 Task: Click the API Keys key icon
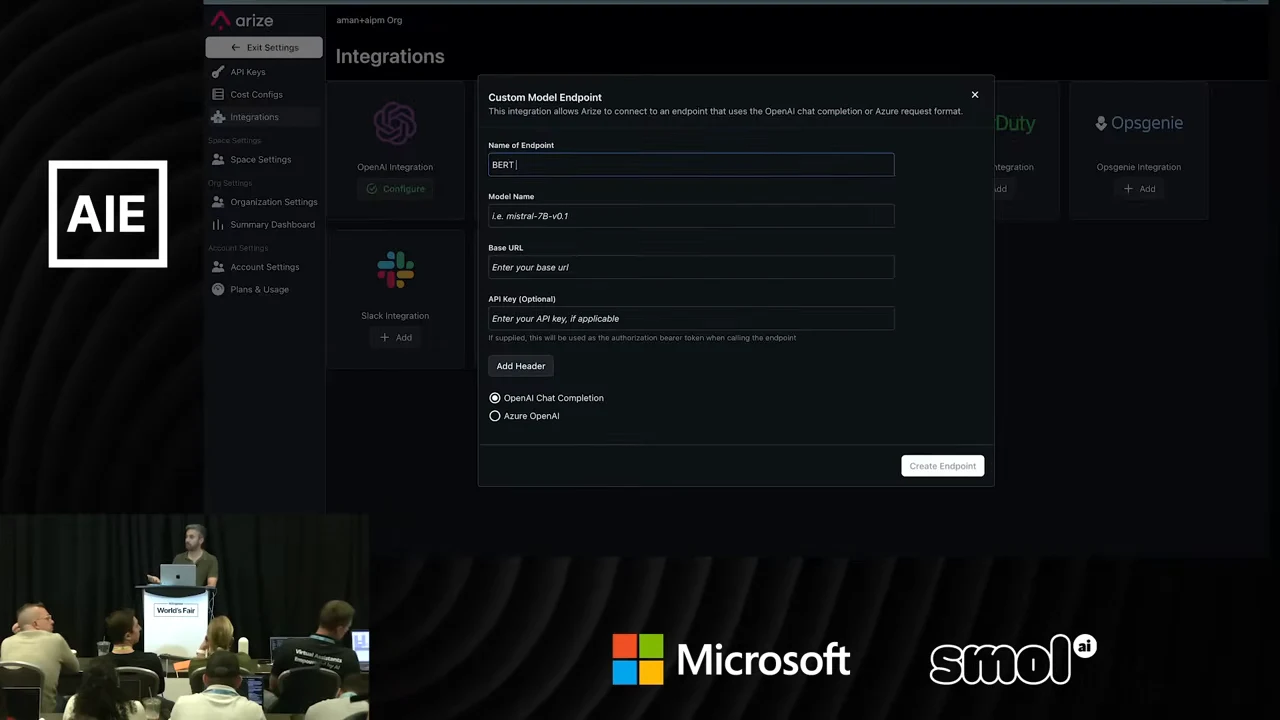[x=218, y=72]
